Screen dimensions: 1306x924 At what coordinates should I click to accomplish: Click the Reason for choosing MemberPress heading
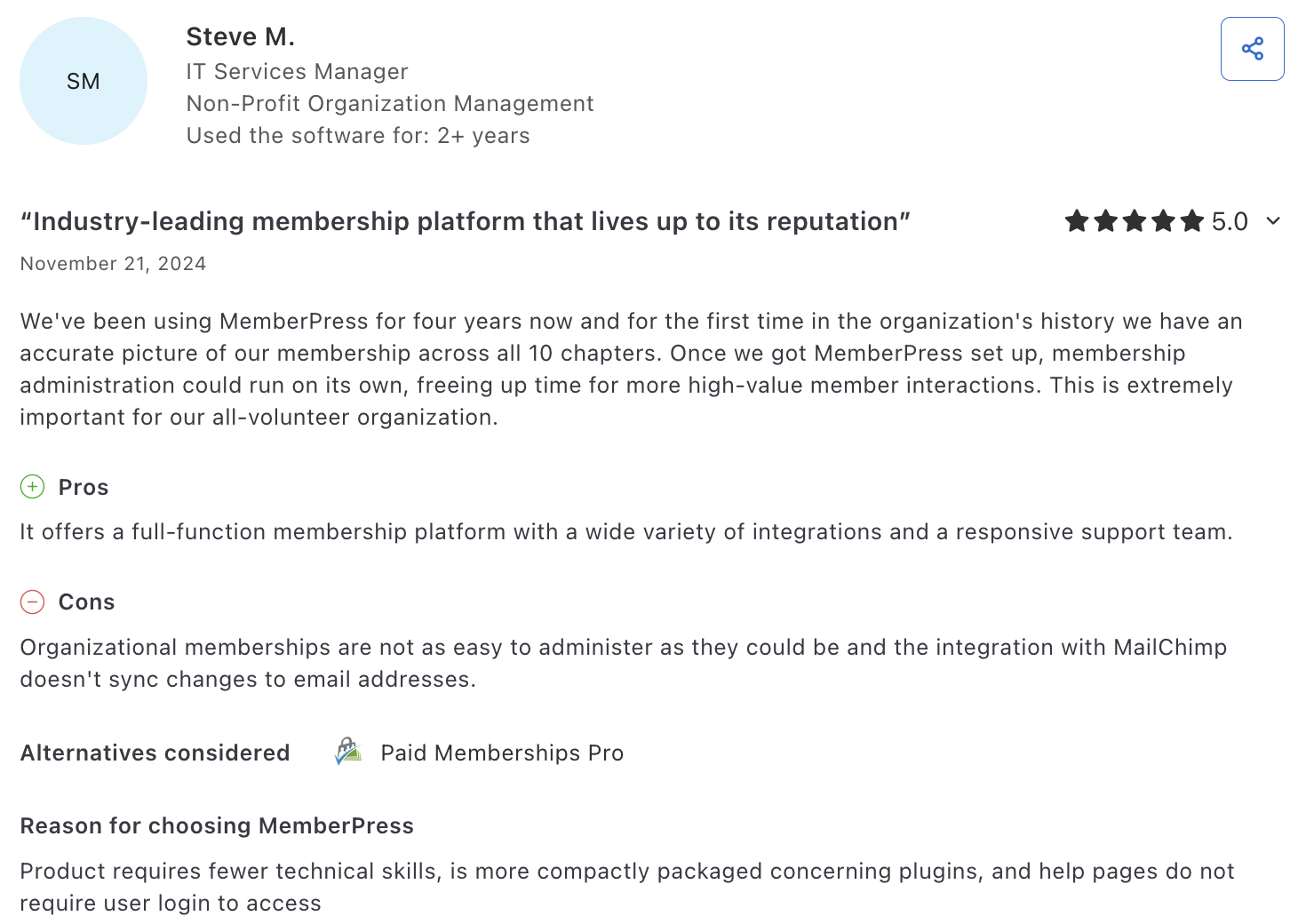(x=217, y=825)
